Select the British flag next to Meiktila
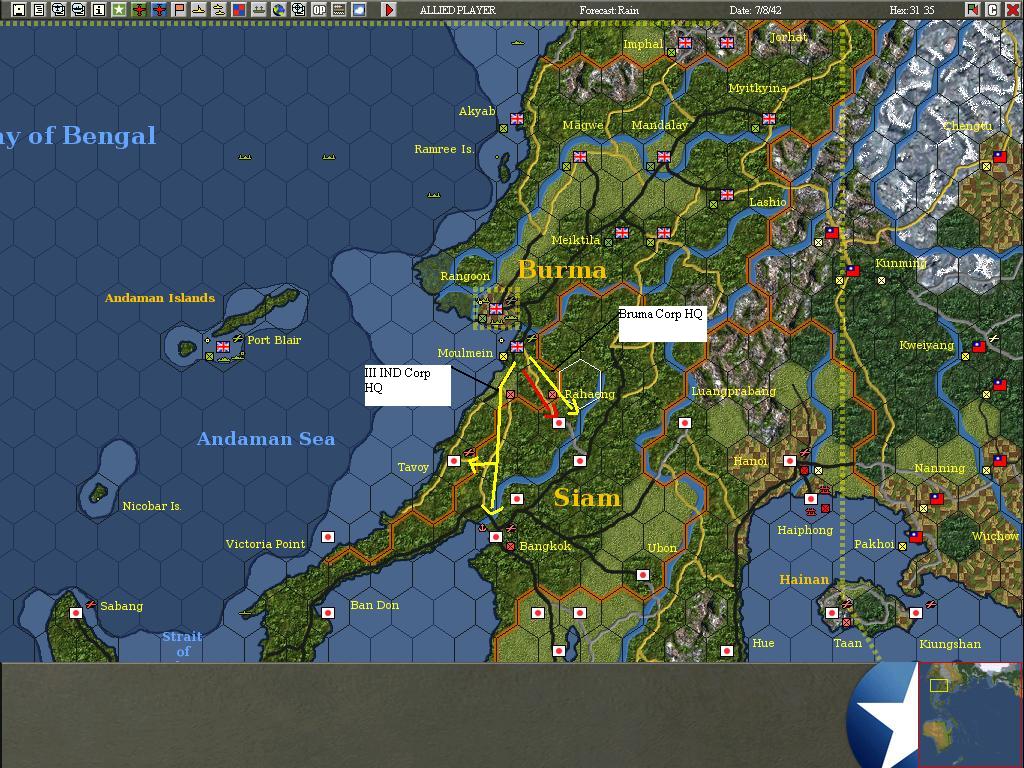This screenshot has width=1024, height=768. (622, 232)
